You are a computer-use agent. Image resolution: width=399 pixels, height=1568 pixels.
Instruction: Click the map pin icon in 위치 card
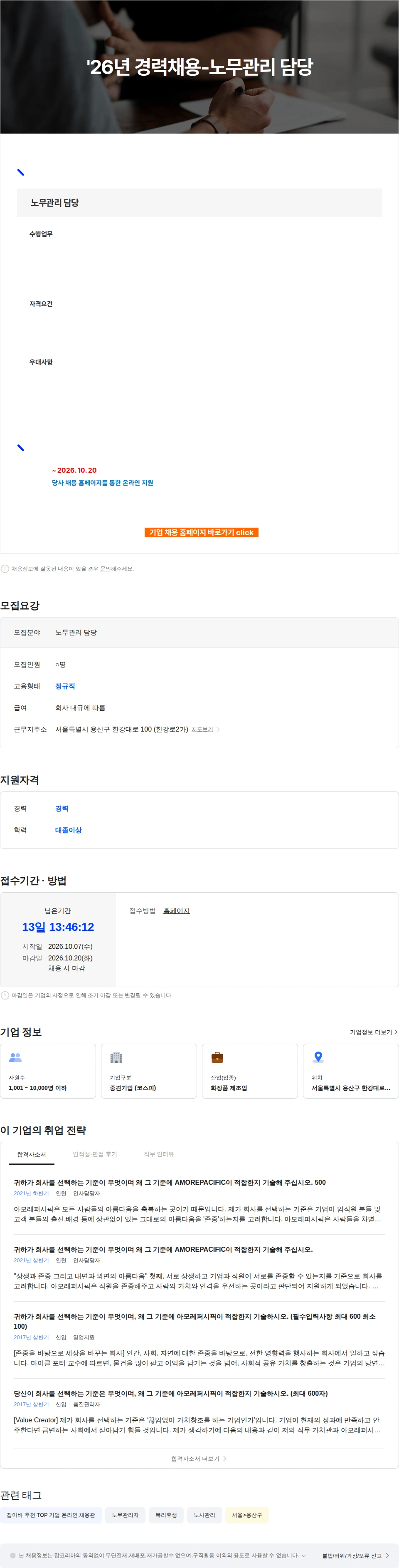(318, 1057)
